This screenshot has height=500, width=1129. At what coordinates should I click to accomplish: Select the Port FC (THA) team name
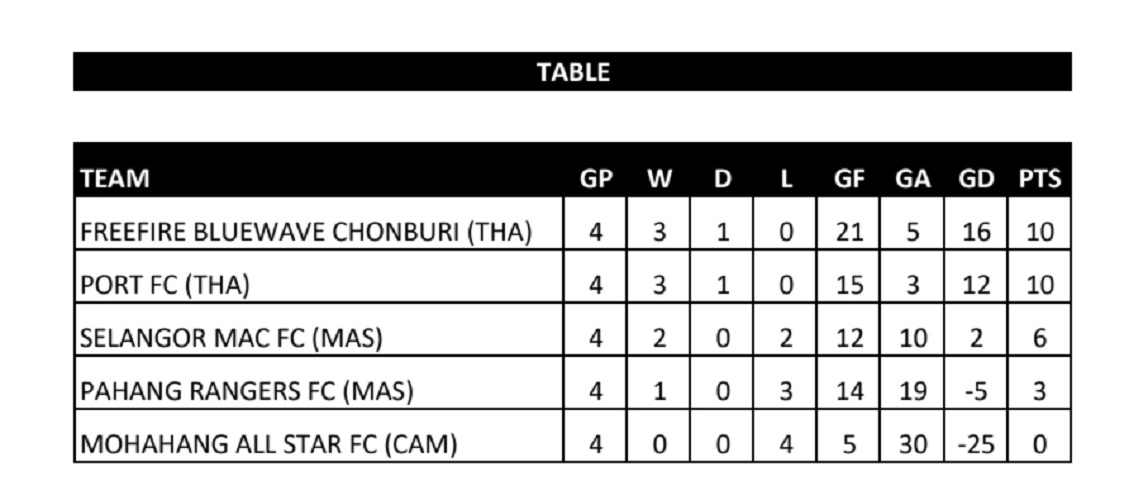tap(165, 285)
